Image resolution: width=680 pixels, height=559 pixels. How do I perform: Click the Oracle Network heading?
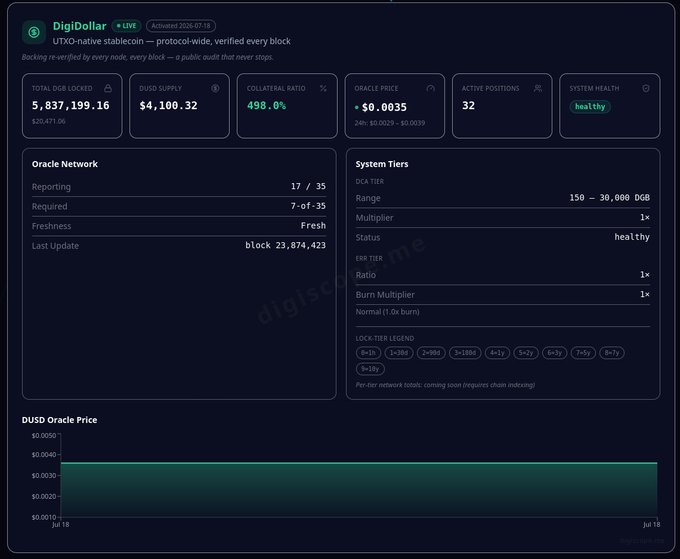point(65,164)
